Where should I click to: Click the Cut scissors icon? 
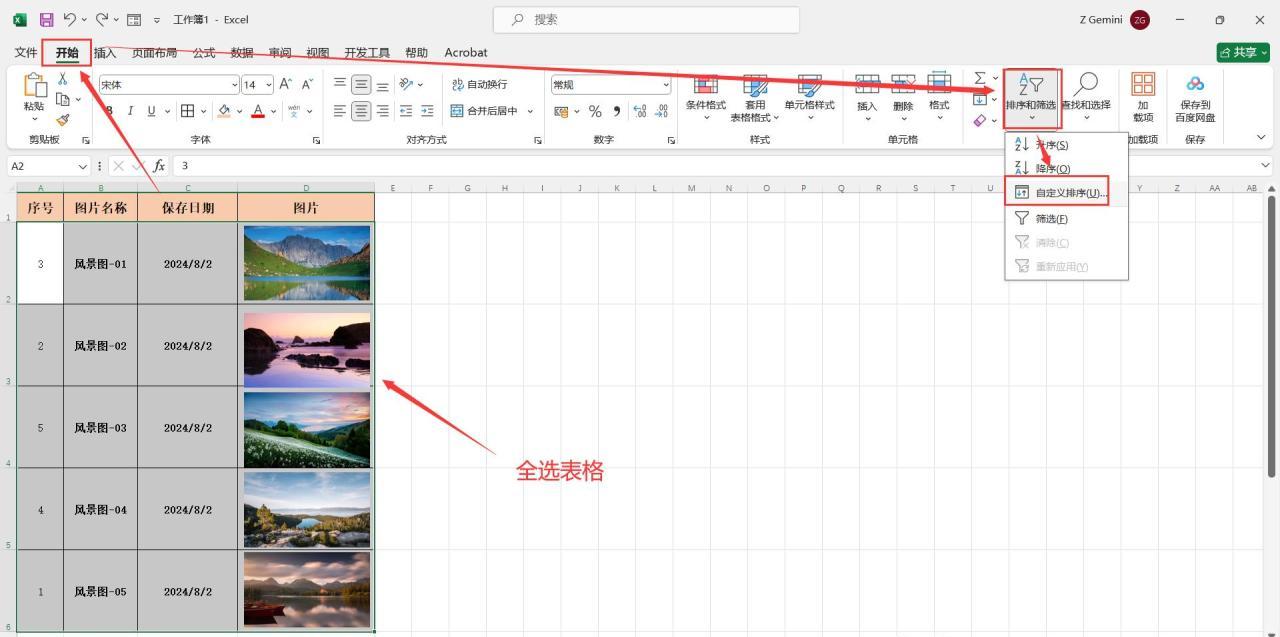[62, 79]
